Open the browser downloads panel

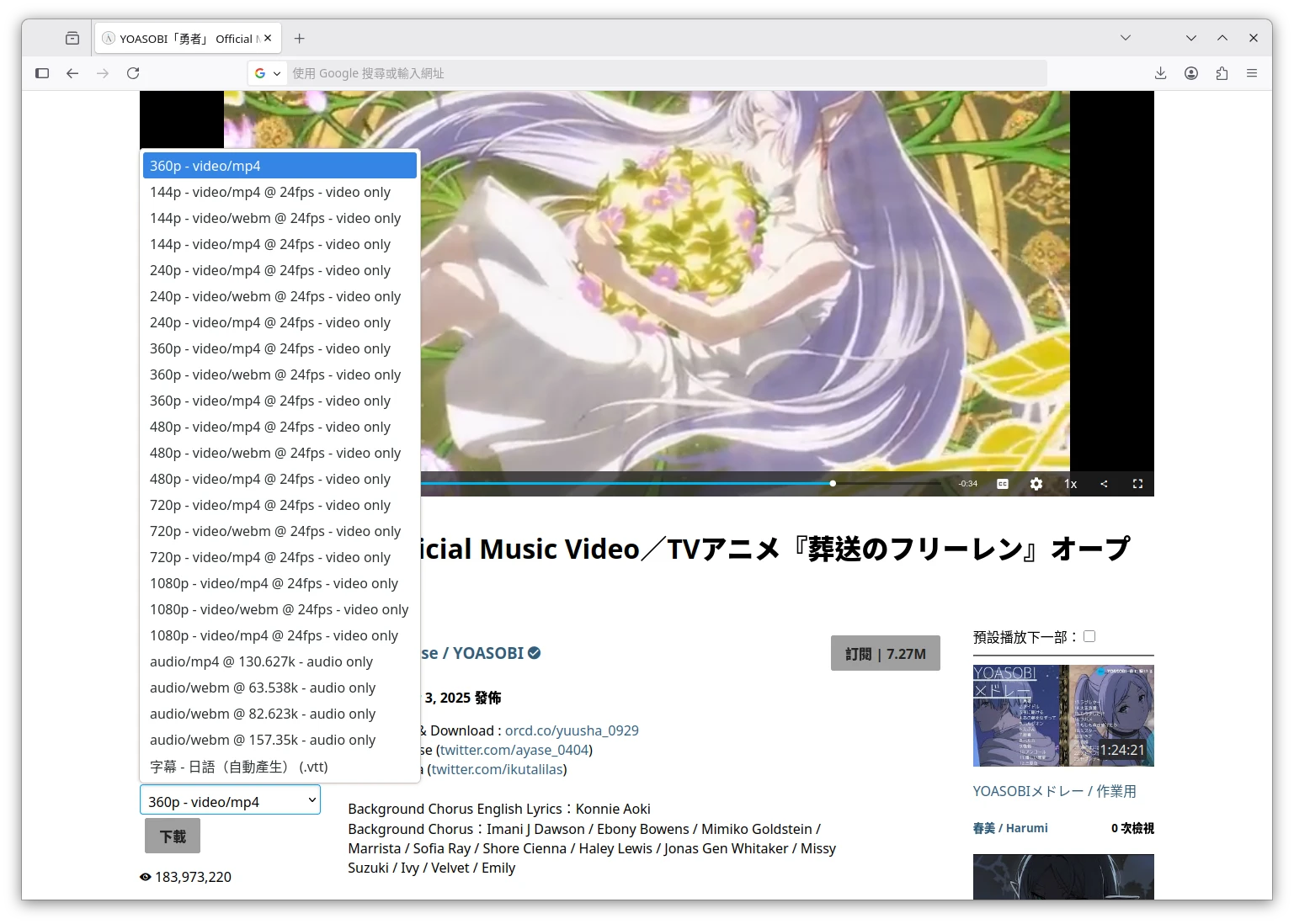(1160, 73)
